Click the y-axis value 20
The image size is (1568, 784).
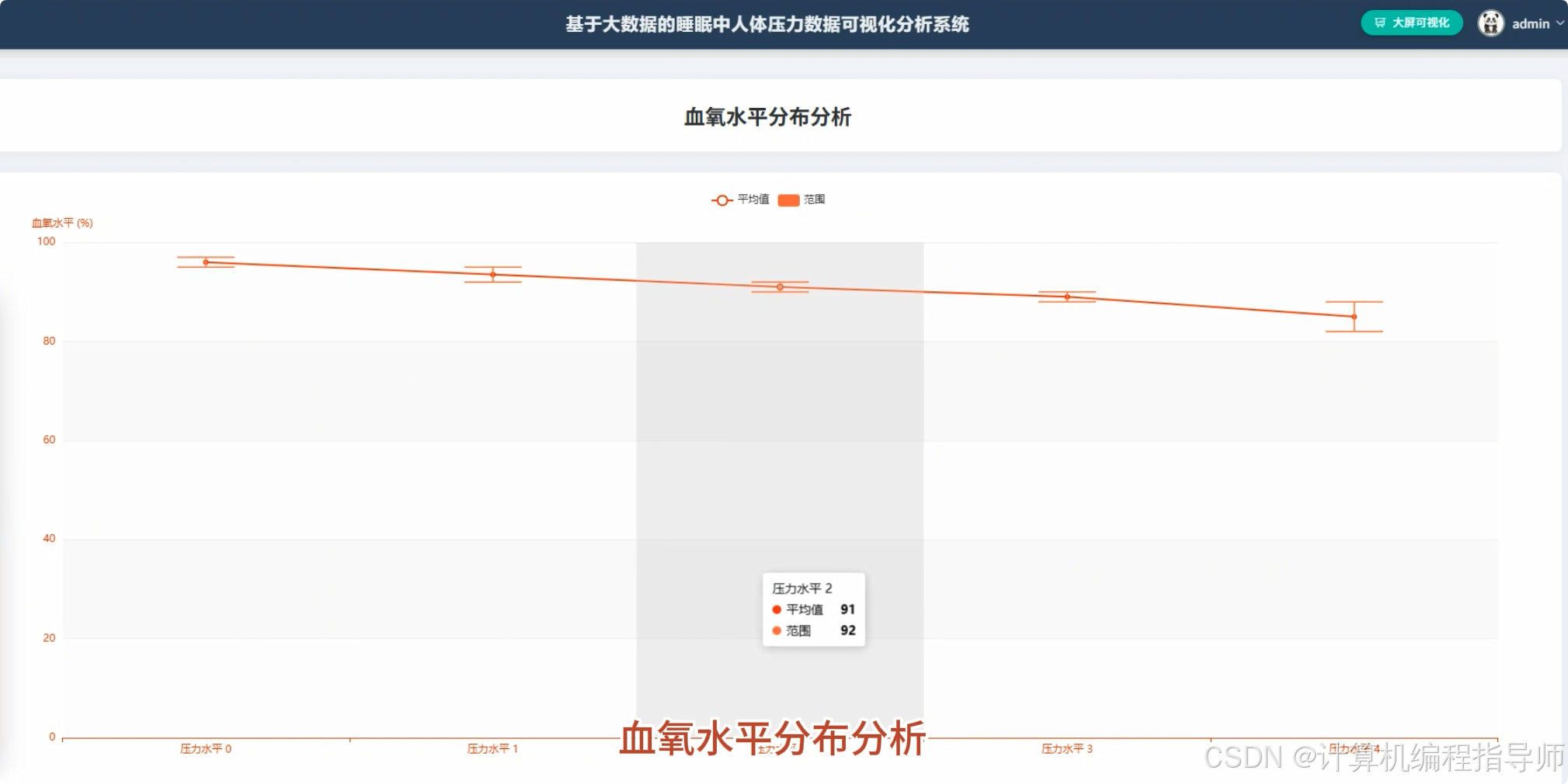click(49, 637)
